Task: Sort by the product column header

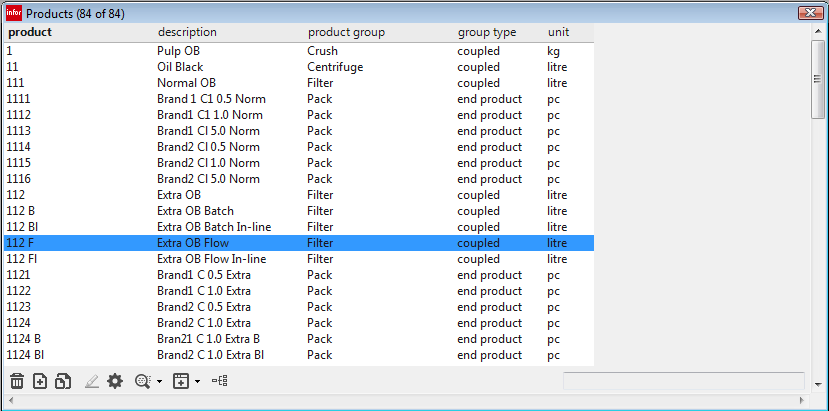Action: 30,32
